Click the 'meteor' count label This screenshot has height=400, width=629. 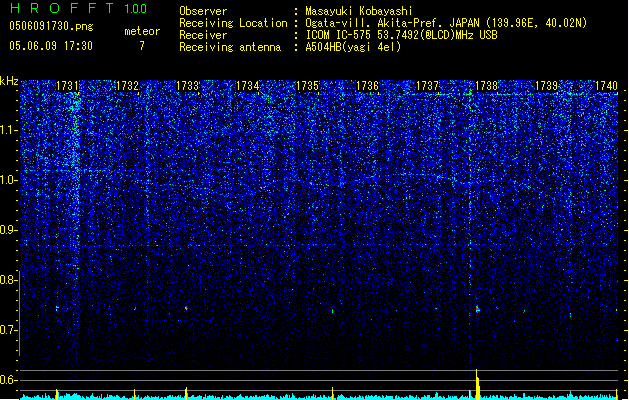[142, 31]
